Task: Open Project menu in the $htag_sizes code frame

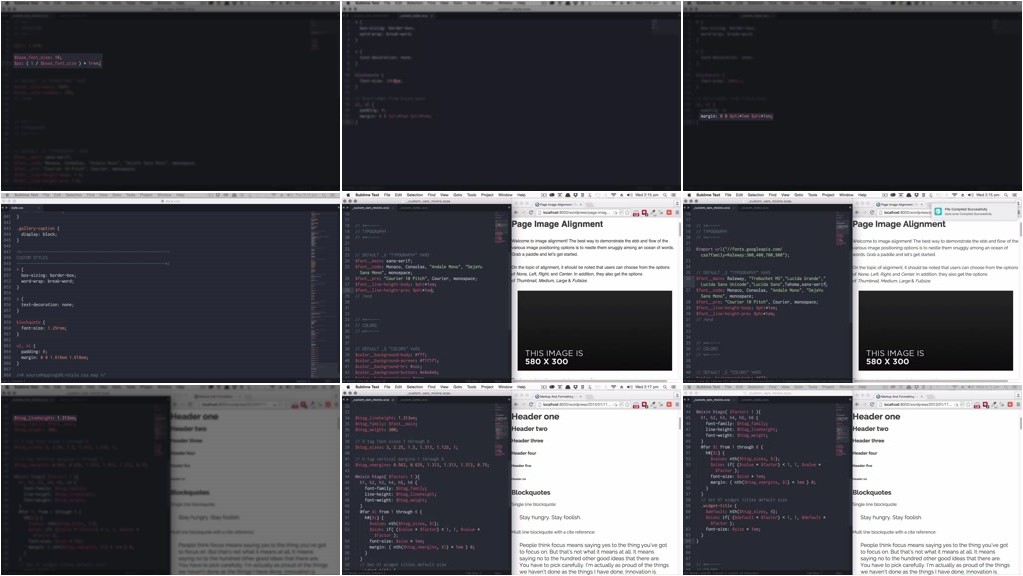Action: tap(487, 387)
